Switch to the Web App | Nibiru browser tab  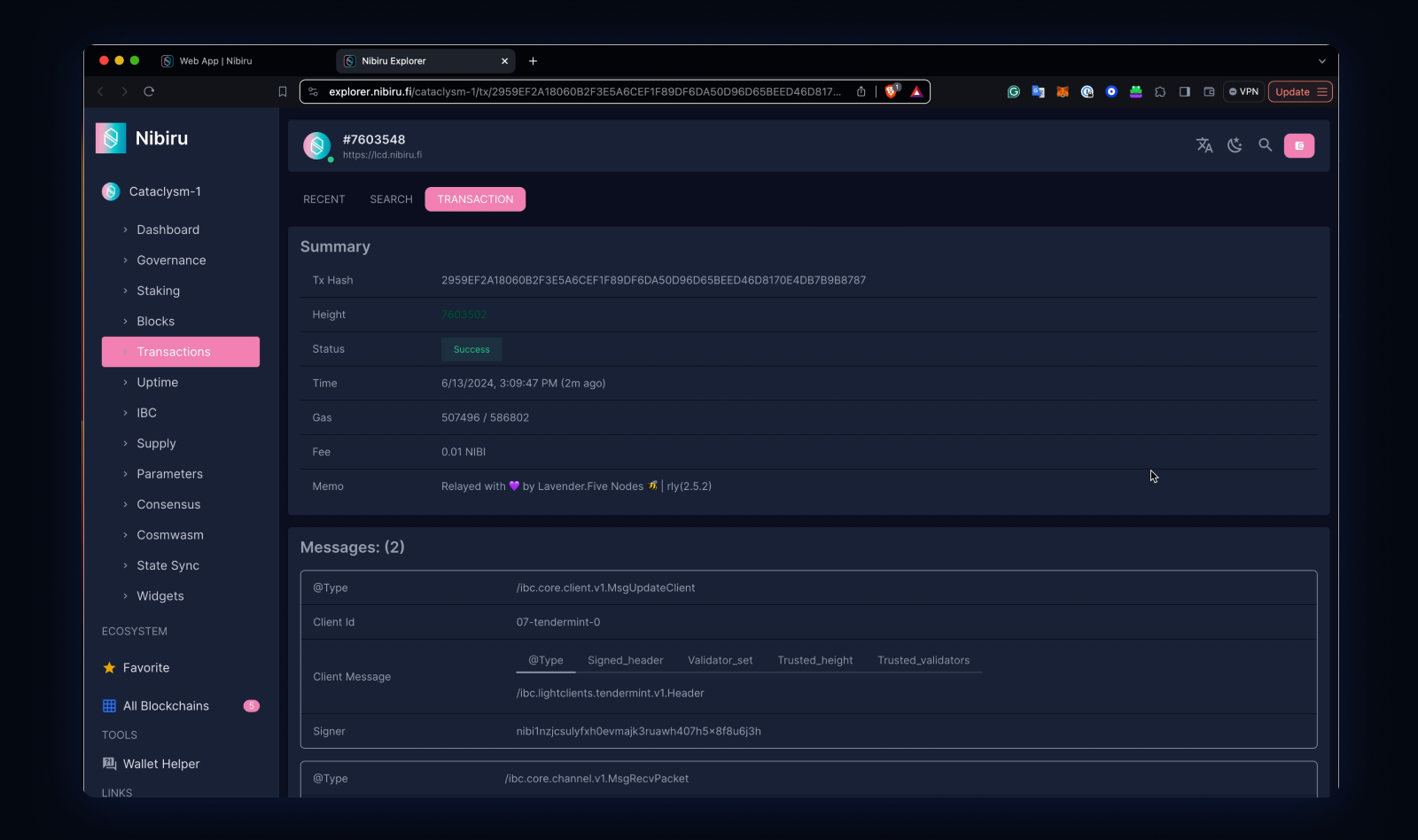[x=215, y=61]
